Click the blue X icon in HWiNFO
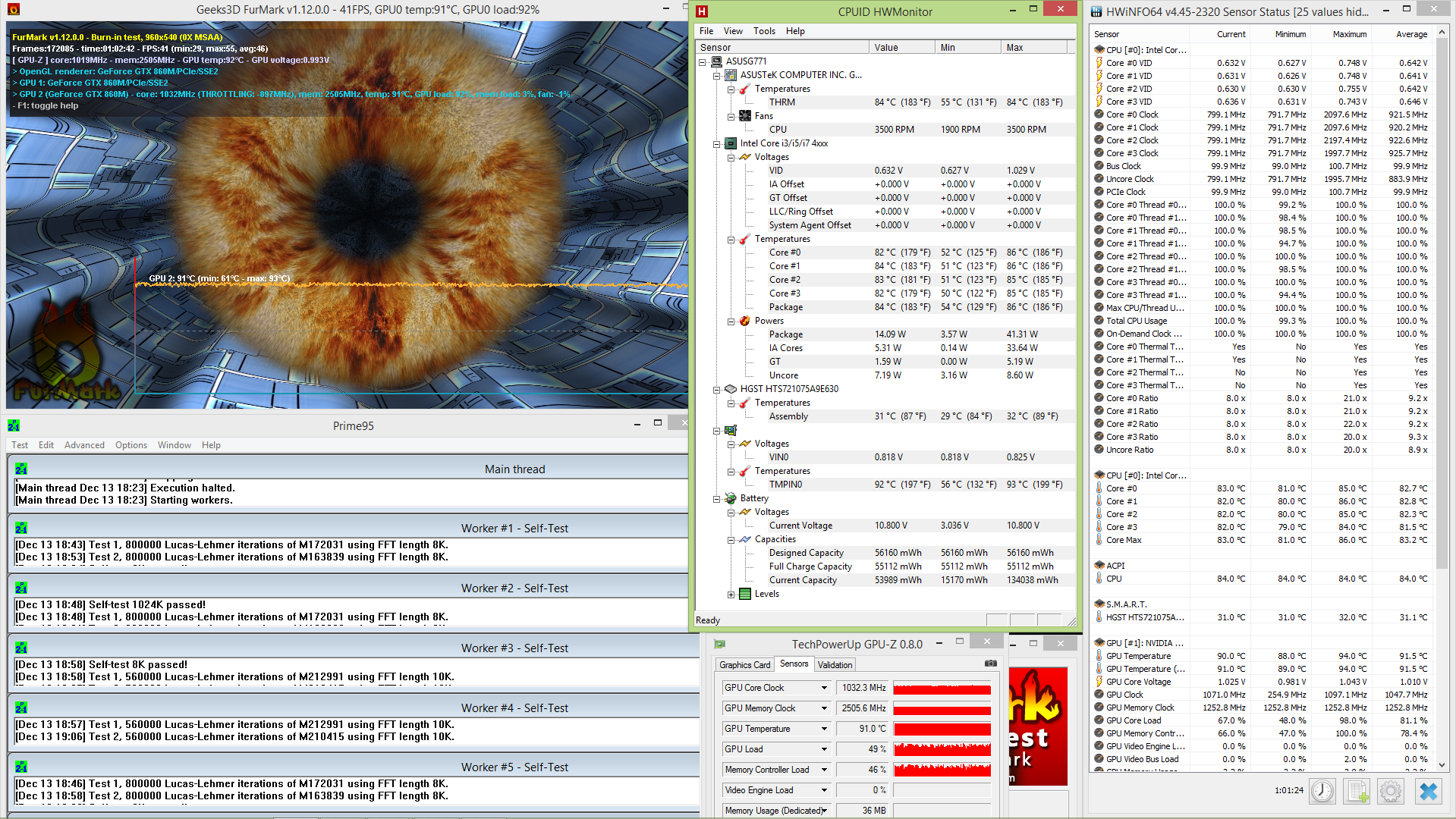1456x819 pixels. coord(1429,792)
